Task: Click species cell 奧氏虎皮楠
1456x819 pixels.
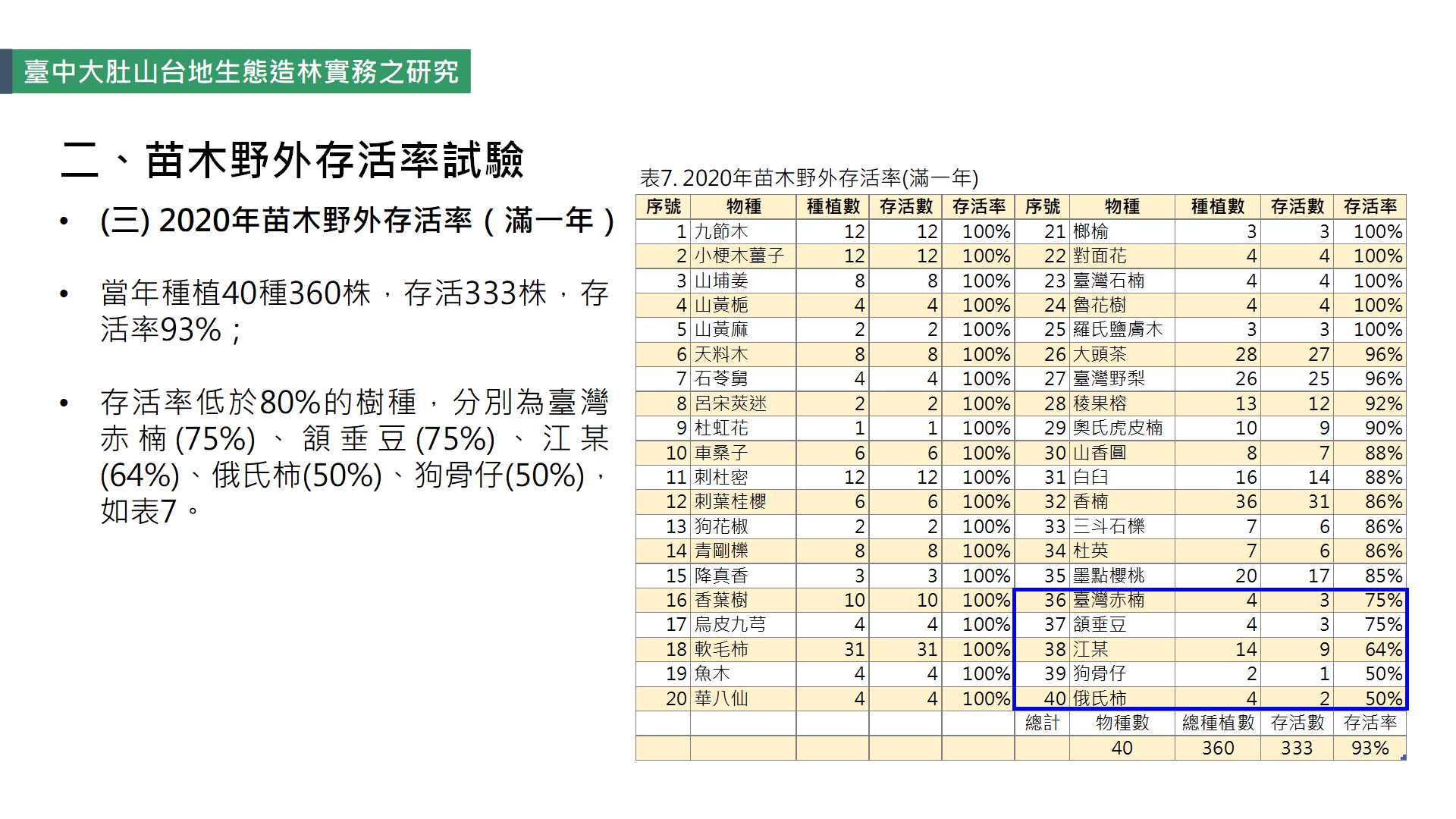Action: (1122, 428)
